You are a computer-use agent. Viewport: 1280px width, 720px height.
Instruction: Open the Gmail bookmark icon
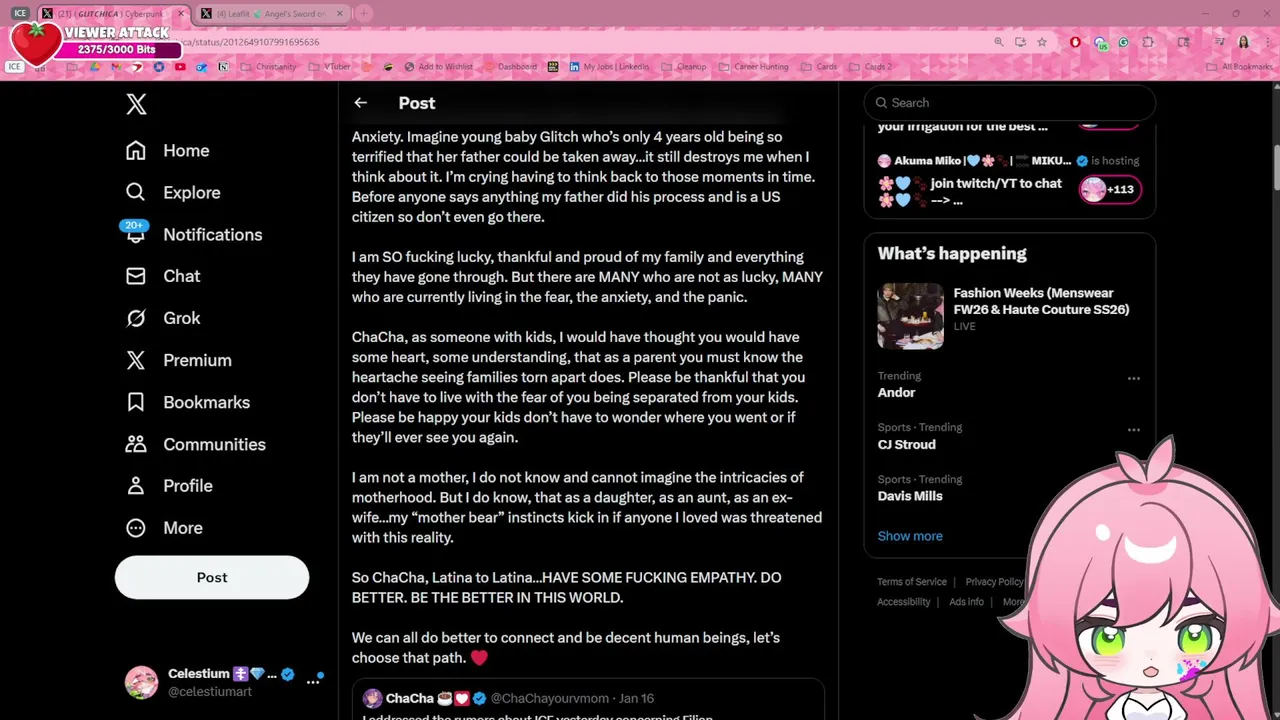click(x=116, y=67)
